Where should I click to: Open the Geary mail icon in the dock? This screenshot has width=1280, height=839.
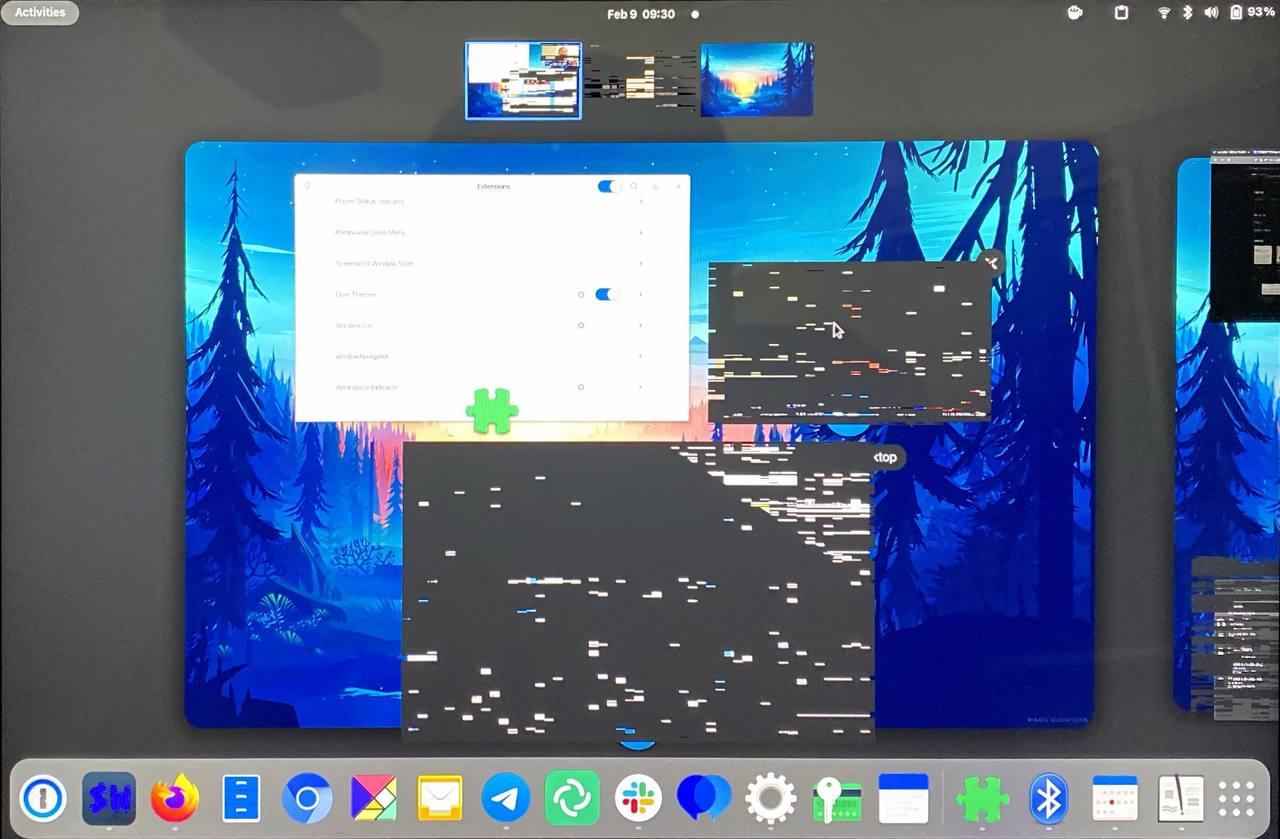coord(439,798)
